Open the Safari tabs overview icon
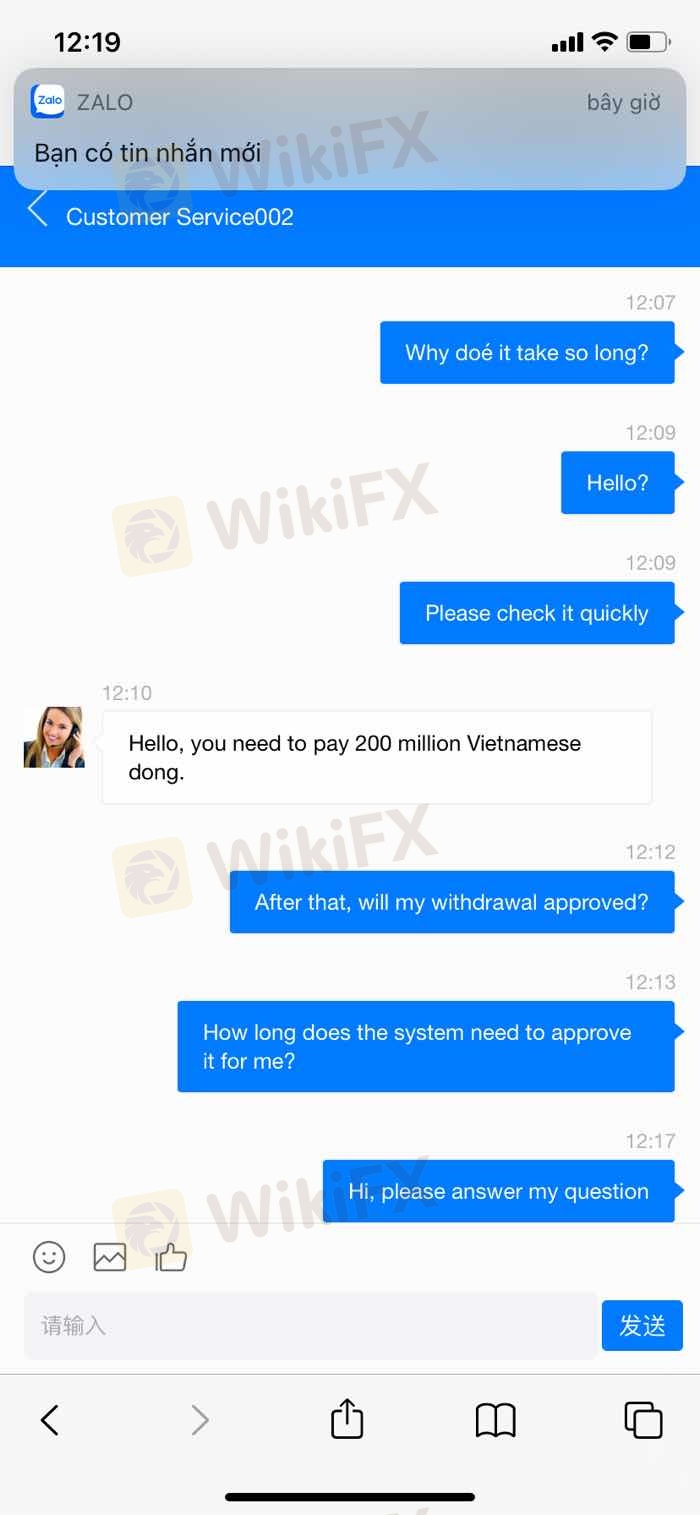Screen dimensions: 700x1515 point(643,1420)
